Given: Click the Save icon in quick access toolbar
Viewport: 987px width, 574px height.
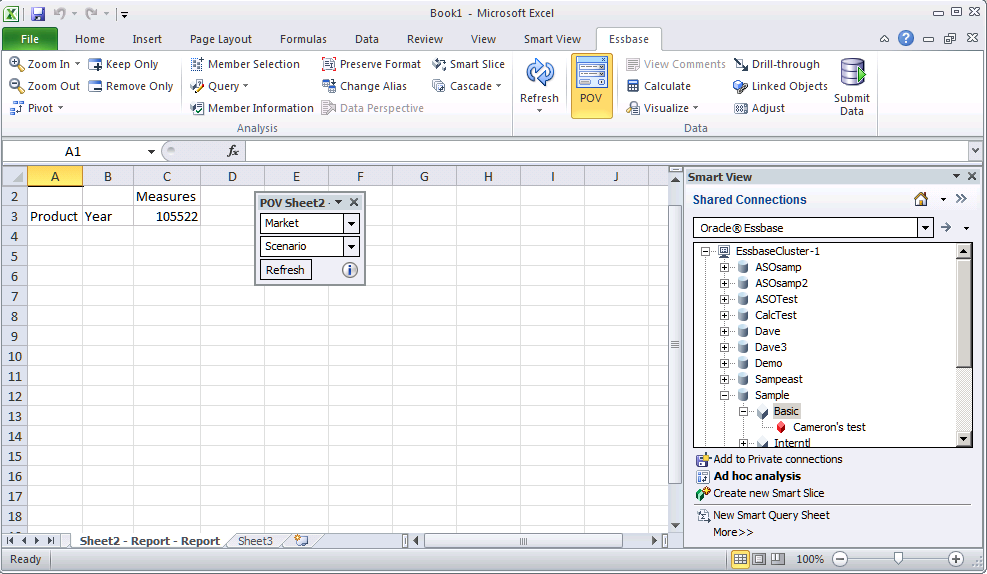Looking at the screenshot, I should pyautogui.click(x=38, y=13).
